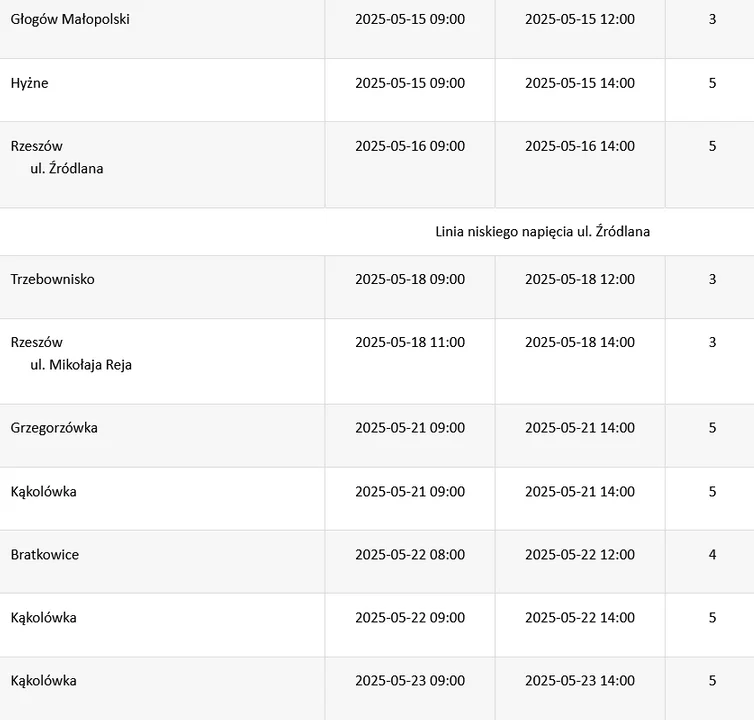Select the Trzebownisko row

[377, 287]
